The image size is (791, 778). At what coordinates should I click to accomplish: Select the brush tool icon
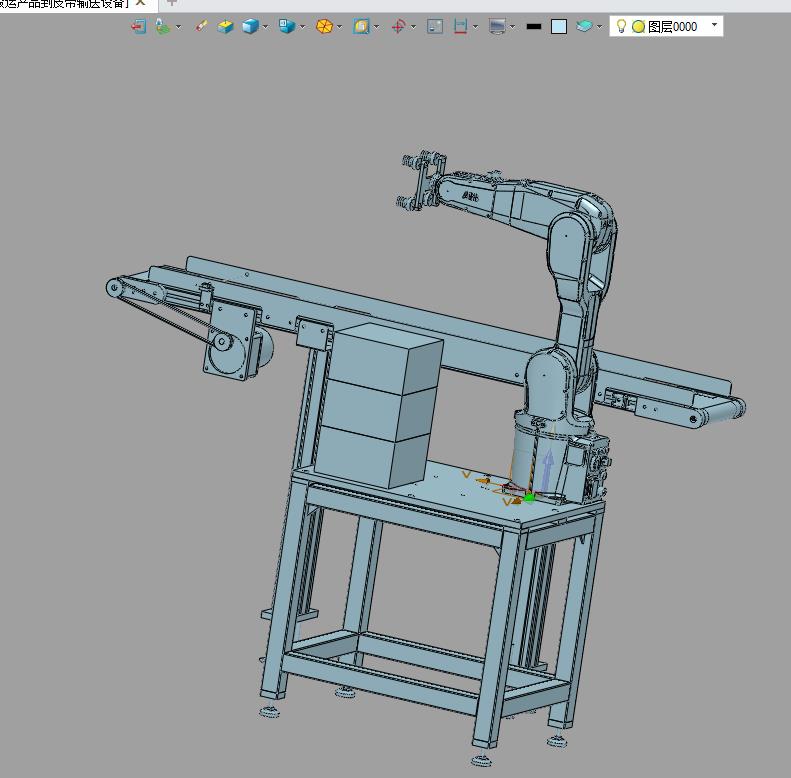coord(201,26)
